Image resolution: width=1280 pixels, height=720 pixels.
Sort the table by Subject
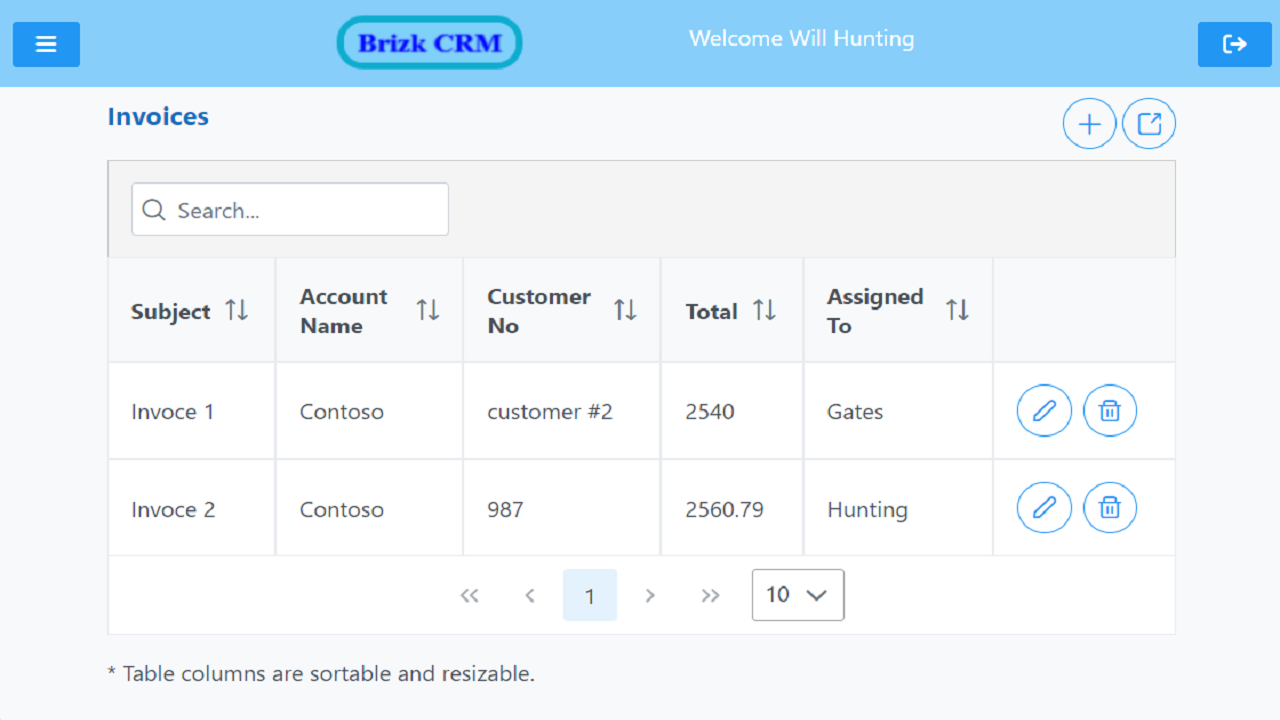pos(237,310)
